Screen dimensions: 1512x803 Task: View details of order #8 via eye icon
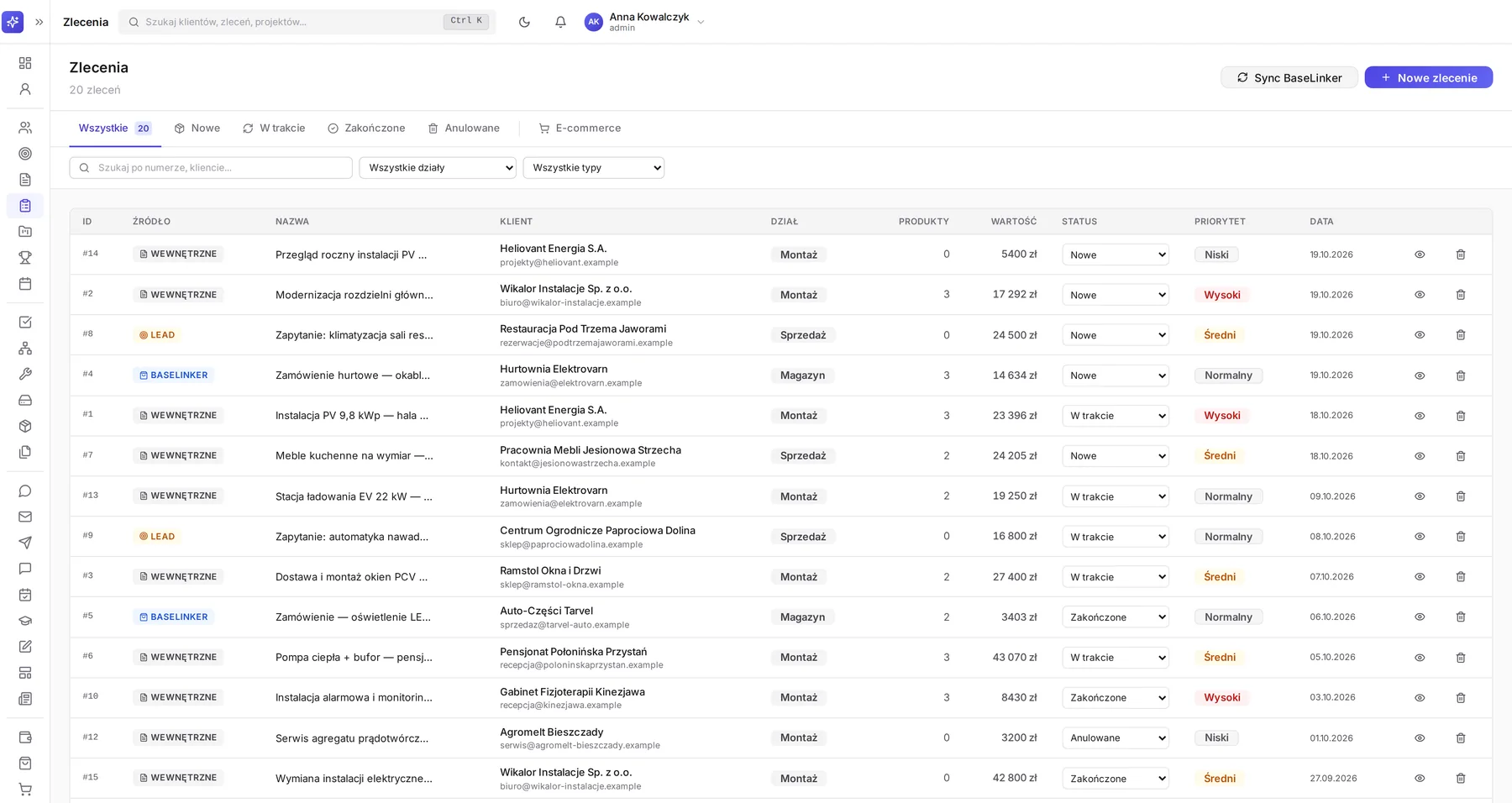(1420, 335)
